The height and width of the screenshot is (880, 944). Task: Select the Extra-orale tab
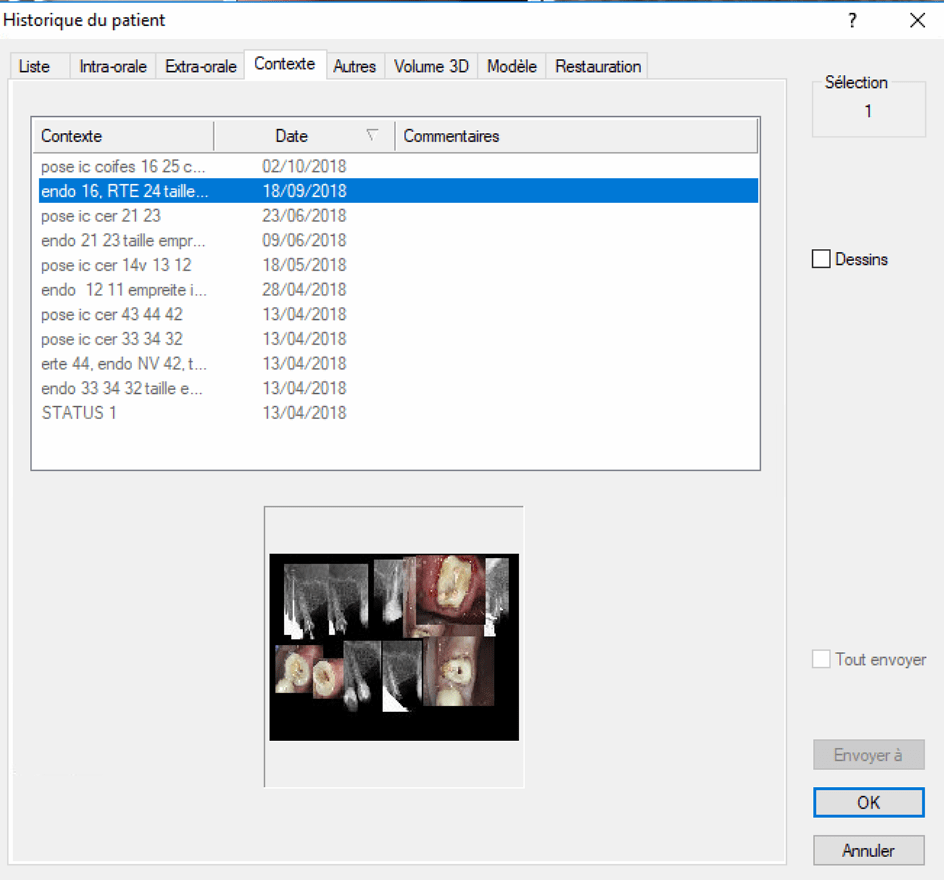coord(201,67)
